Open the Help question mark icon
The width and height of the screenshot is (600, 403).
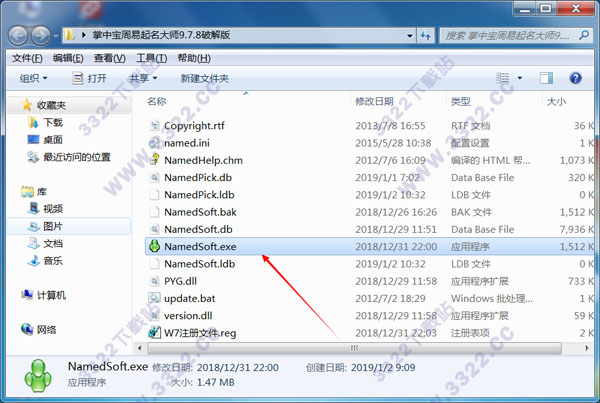point(576,78)
